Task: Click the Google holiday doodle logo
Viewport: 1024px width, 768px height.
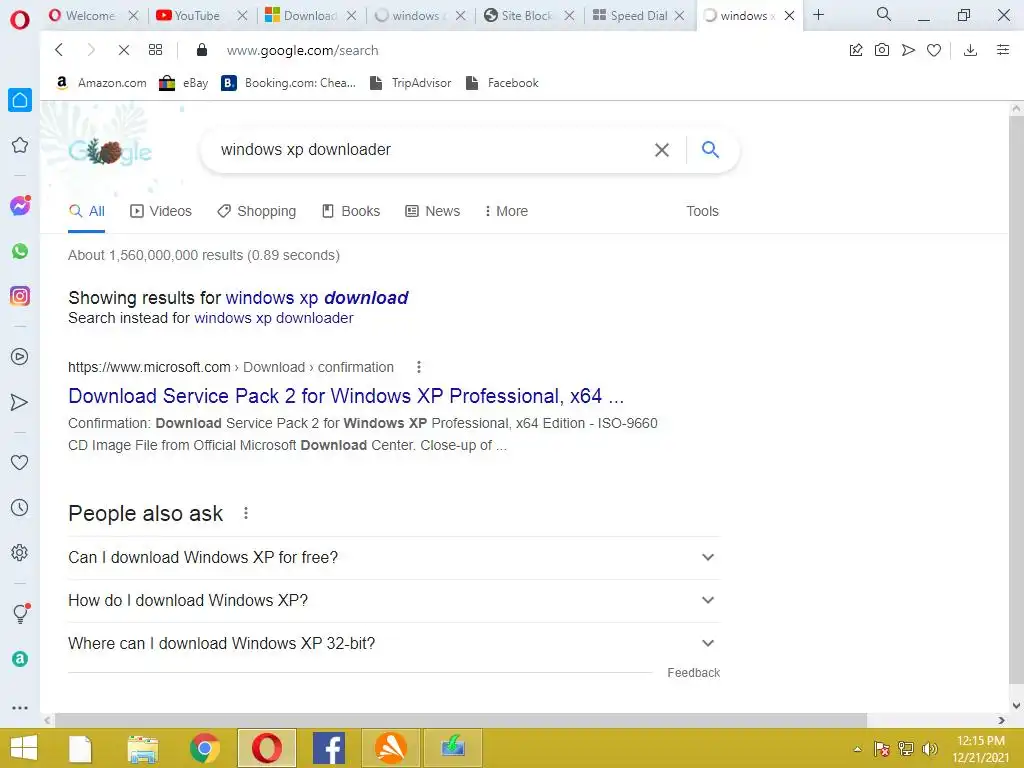Action: click(110, 152)
